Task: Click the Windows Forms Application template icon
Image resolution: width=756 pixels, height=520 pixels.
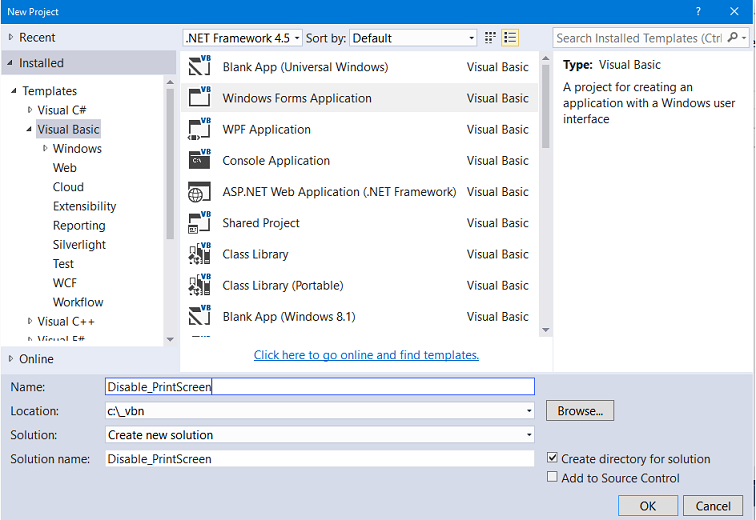Action: pyautogui.click(x=200, y=97)
